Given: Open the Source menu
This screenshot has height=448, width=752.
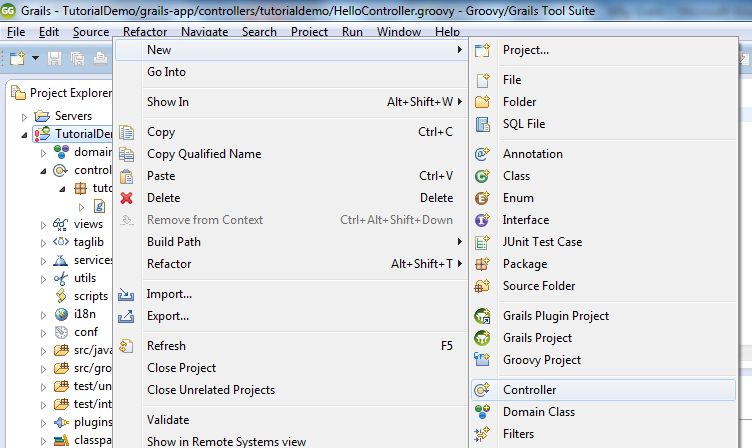Looking at the screenshot, I should pos(91,32).
